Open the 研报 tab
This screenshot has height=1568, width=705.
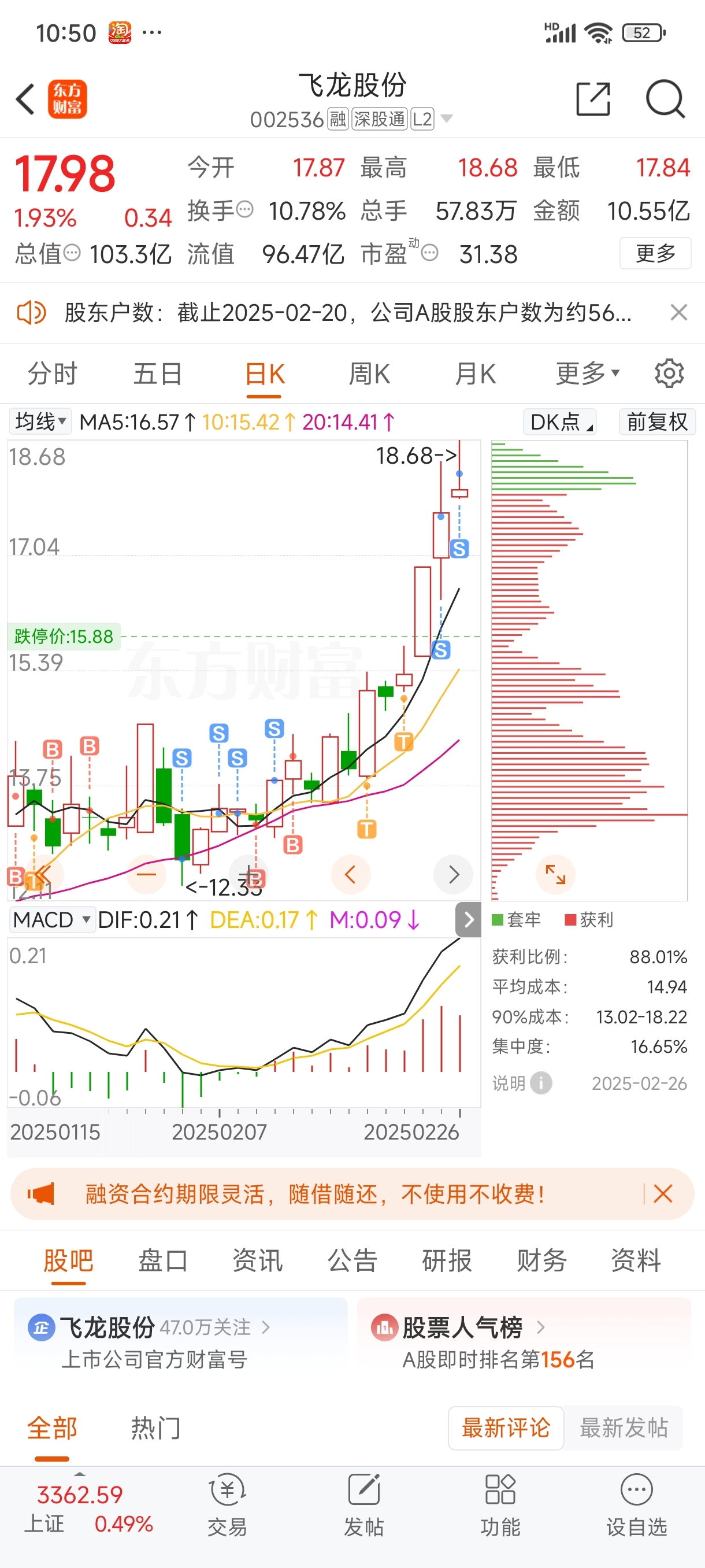(x=447, y=1260)
